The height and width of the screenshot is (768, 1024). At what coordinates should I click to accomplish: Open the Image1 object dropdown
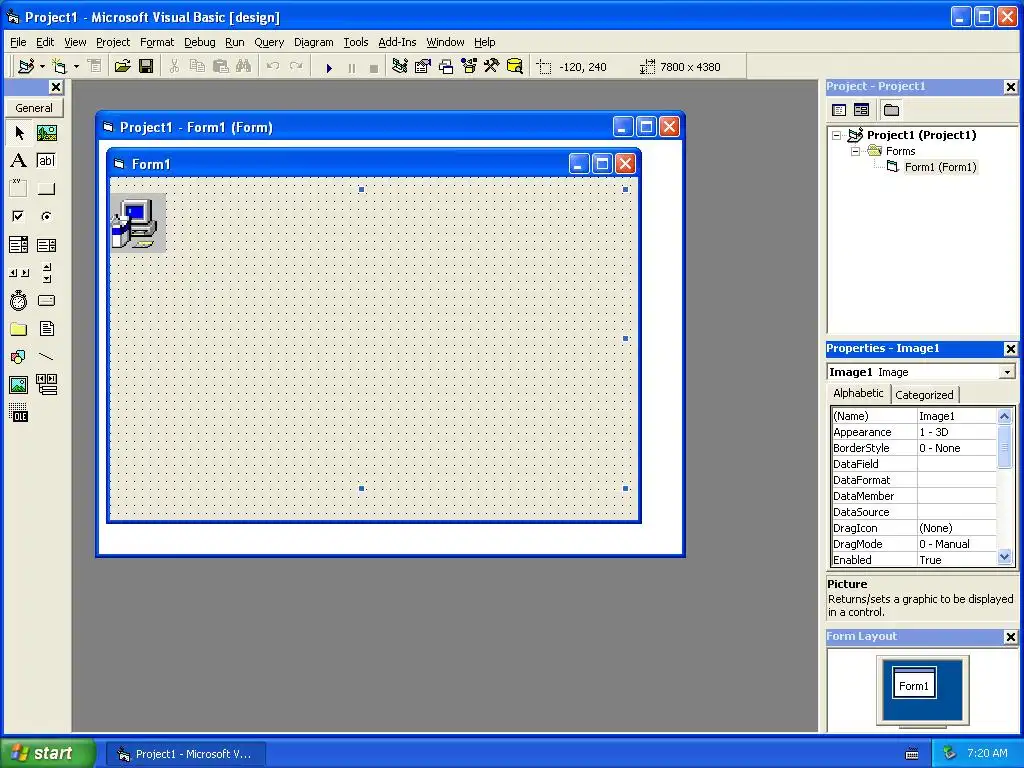pyautogui.click(x=1007, y=372)
